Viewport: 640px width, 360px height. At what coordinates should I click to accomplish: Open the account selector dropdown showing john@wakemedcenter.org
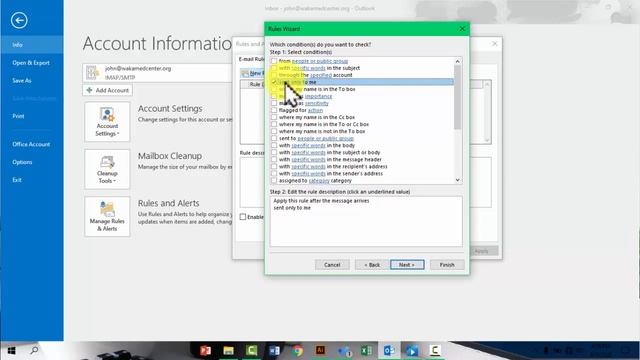pyautogui.click(x=157, y=72)
